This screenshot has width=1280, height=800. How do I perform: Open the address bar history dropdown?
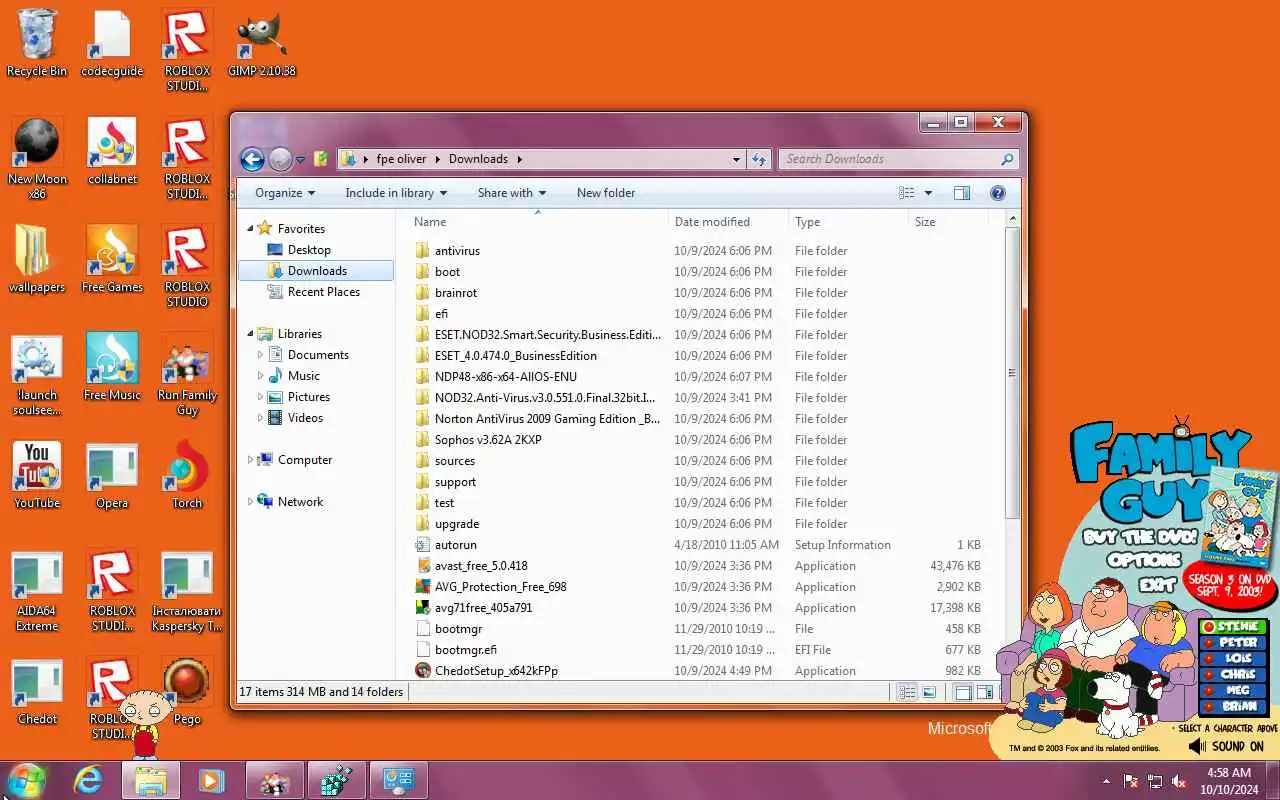click(736, 159)
